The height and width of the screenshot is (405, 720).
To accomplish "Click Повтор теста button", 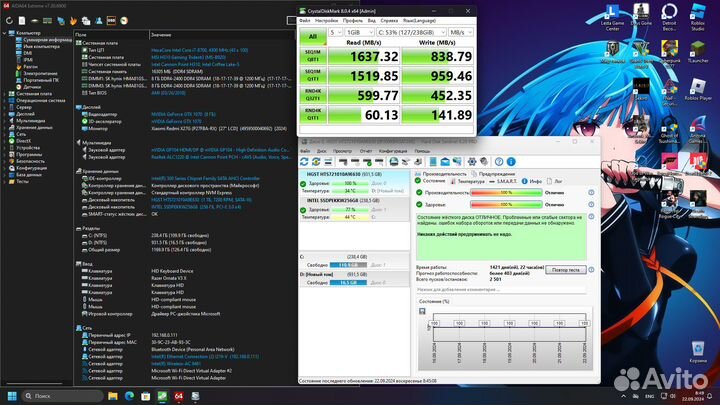I will [x=566, y=270].
